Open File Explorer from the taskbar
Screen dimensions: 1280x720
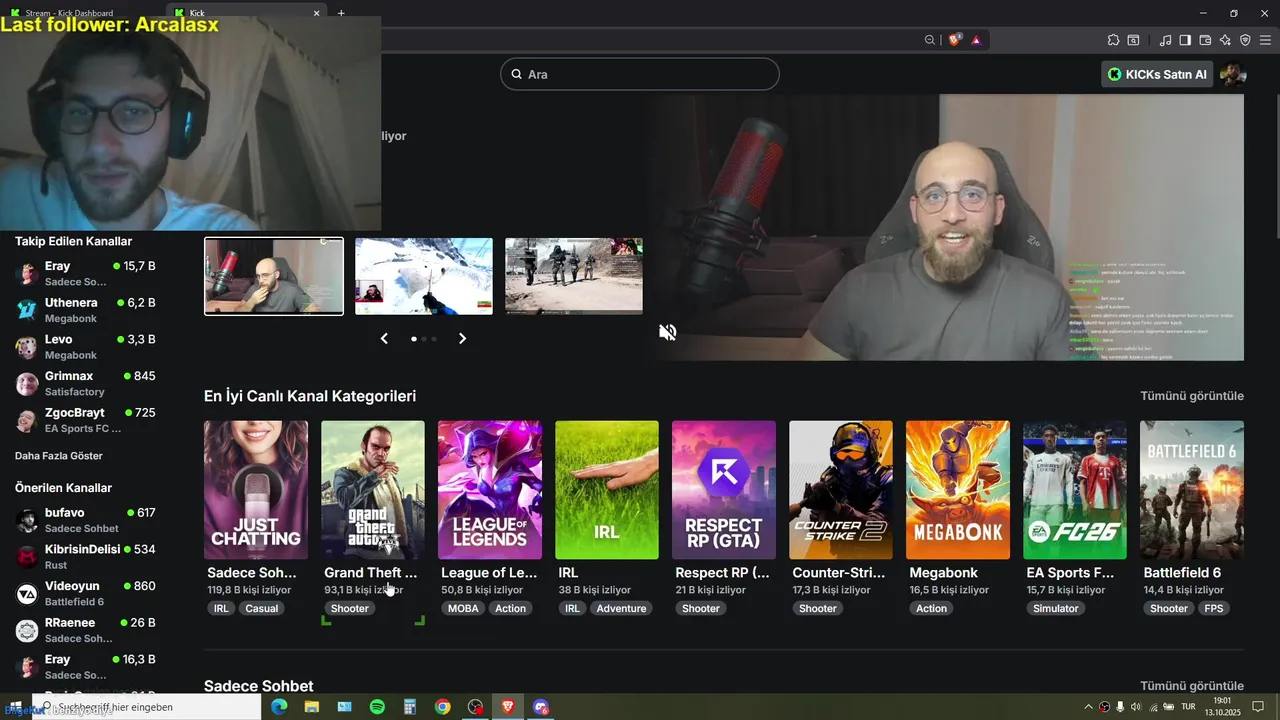coord(312,707)
